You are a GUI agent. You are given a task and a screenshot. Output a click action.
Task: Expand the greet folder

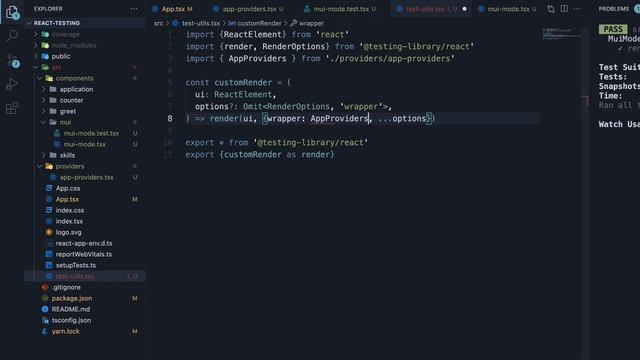coord(68,111)
